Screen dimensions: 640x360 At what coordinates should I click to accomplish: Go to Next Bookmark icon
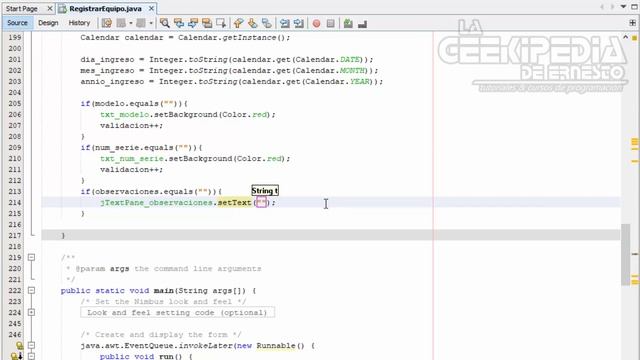coord(253,23)
